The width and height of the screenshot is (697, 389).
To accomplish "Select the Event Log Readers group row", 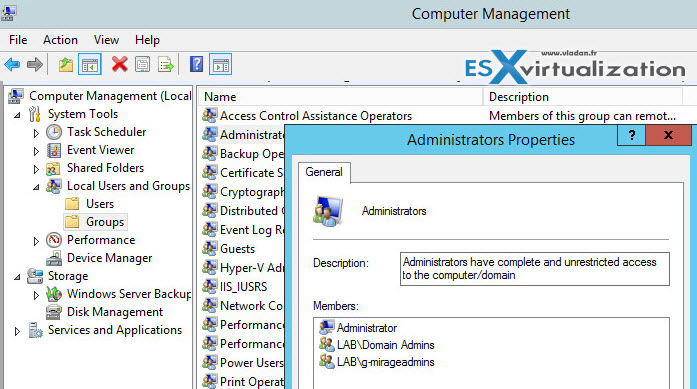I will 252,230.
